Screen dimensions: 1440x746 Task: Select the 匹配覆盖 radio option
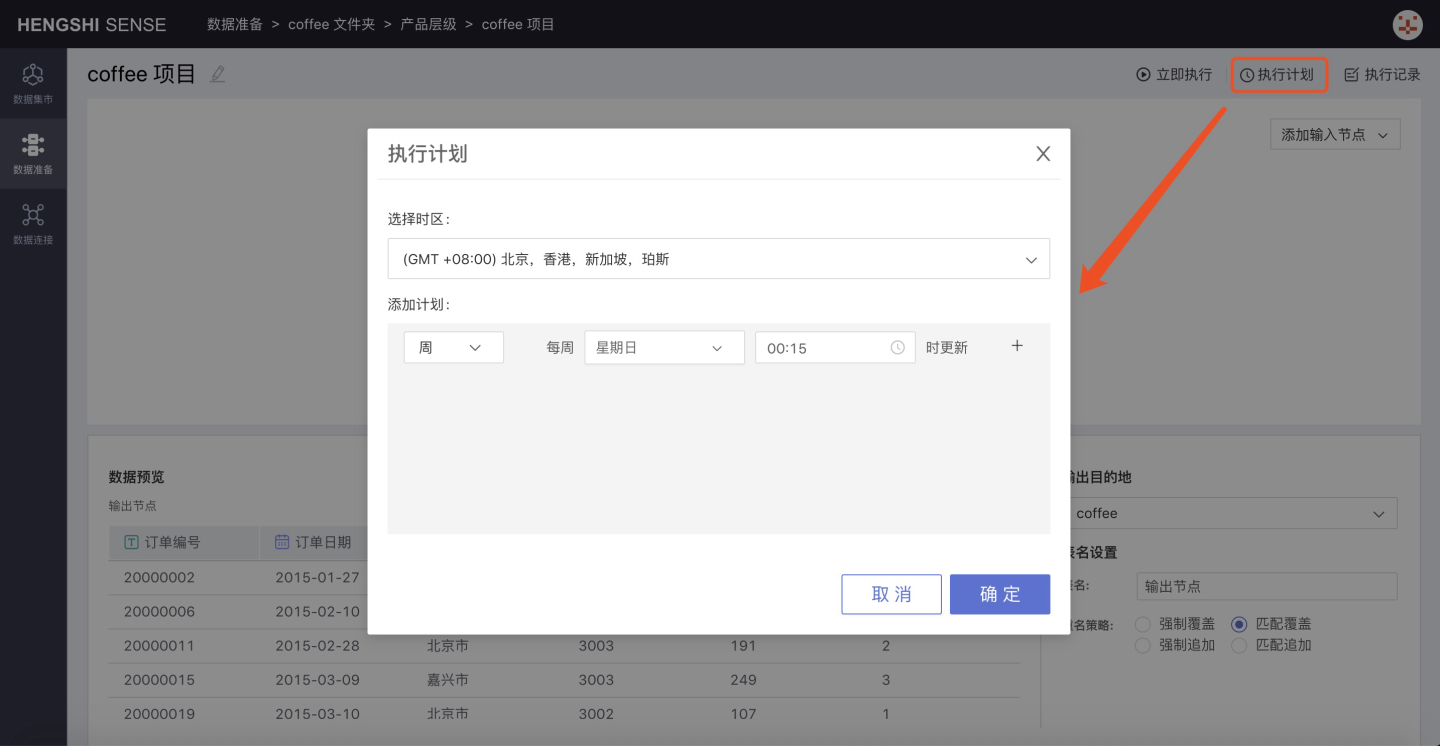click(x=1239, y=624)
